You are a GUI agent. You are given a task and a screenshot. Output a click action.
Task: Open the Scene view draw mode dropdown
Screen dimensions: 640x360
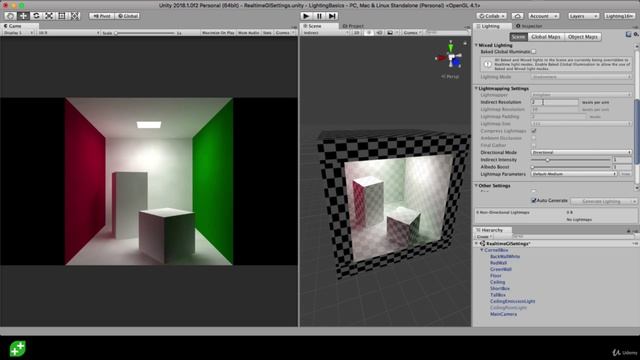pyautogui.click(x=325, y=33)
